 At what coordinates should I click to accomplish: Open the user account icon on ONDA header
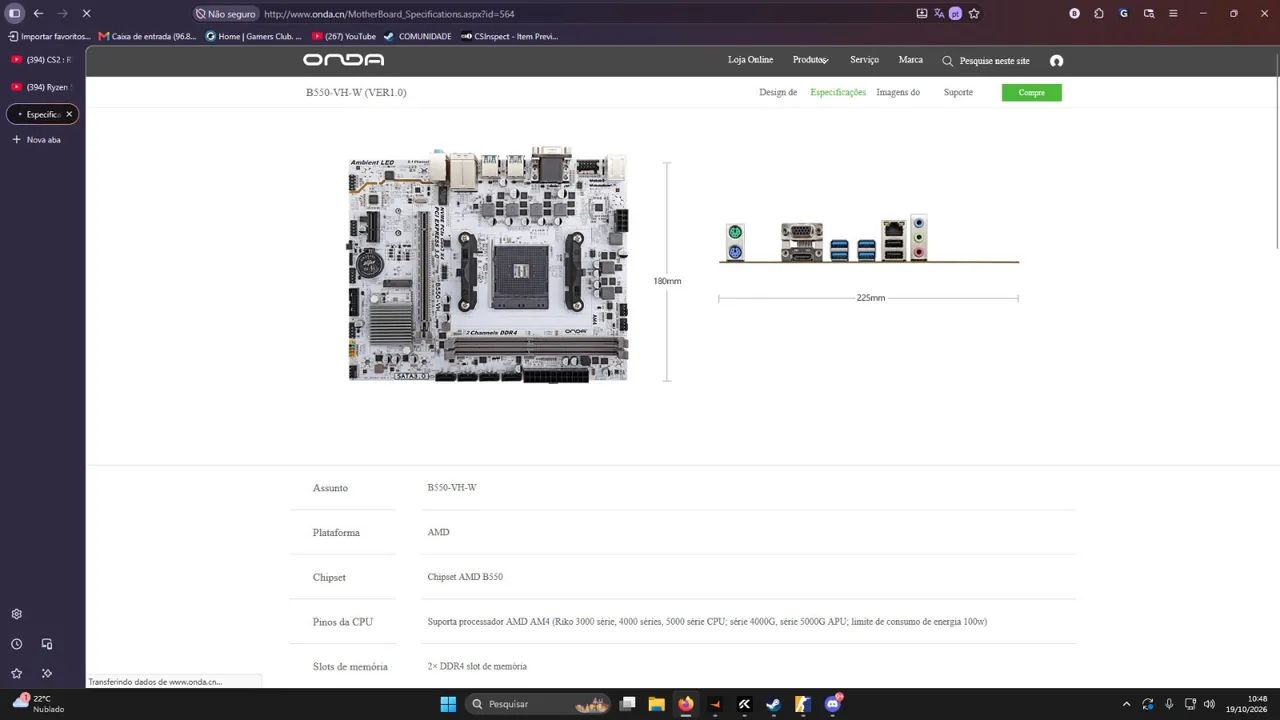point(1056,61)
